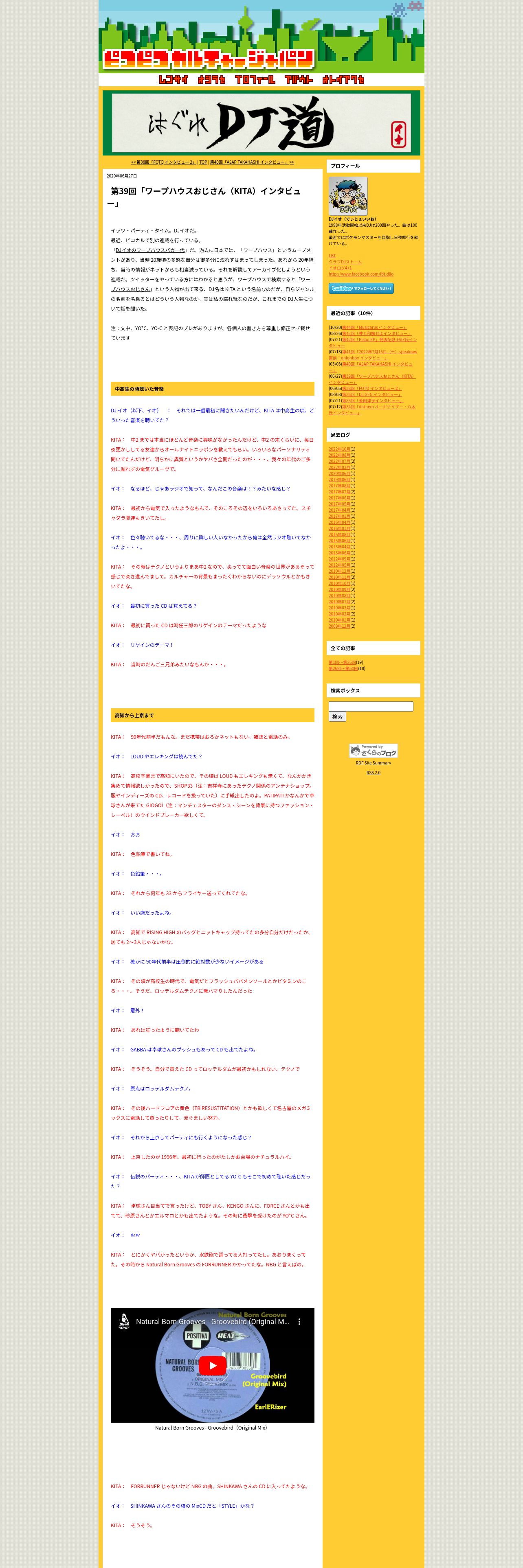Open the 2012年09月 archive
Viewport: 523px width, 1568px height.
(x=339, y=559)
